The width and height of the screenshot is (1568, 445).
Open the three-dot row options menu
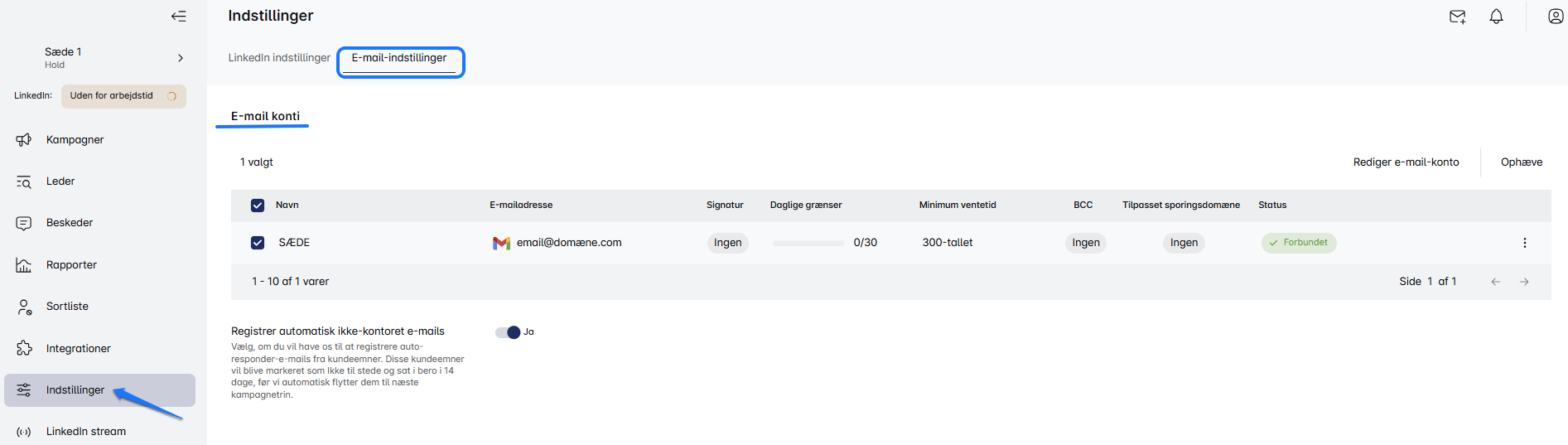tap(1524, 243)
